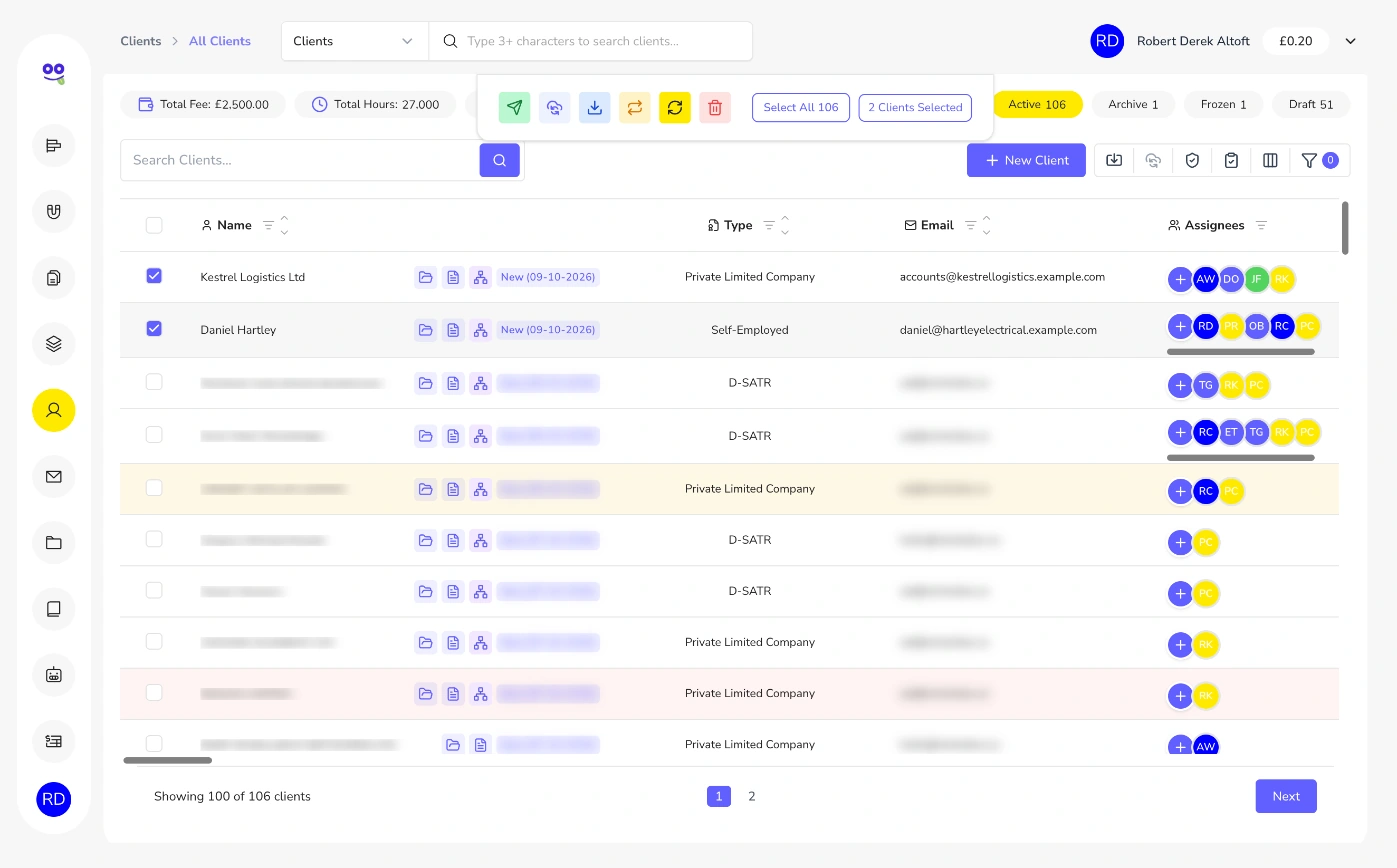Click the New Client button
Screen dimensions: 1397x868
coord(1026,160)
